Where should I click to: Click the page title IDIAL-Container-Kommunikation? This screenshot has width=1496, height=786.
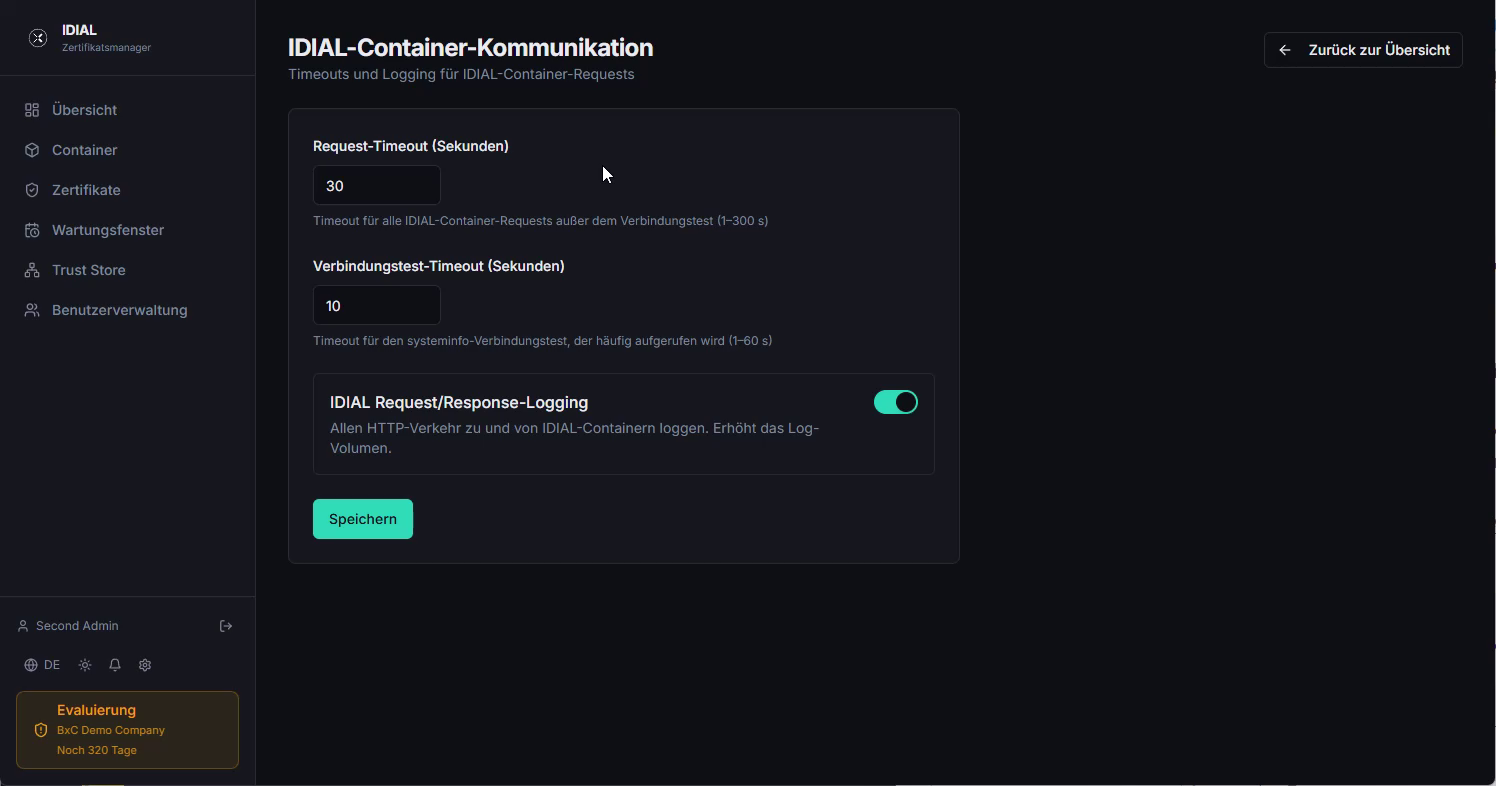tap(470, 47)
